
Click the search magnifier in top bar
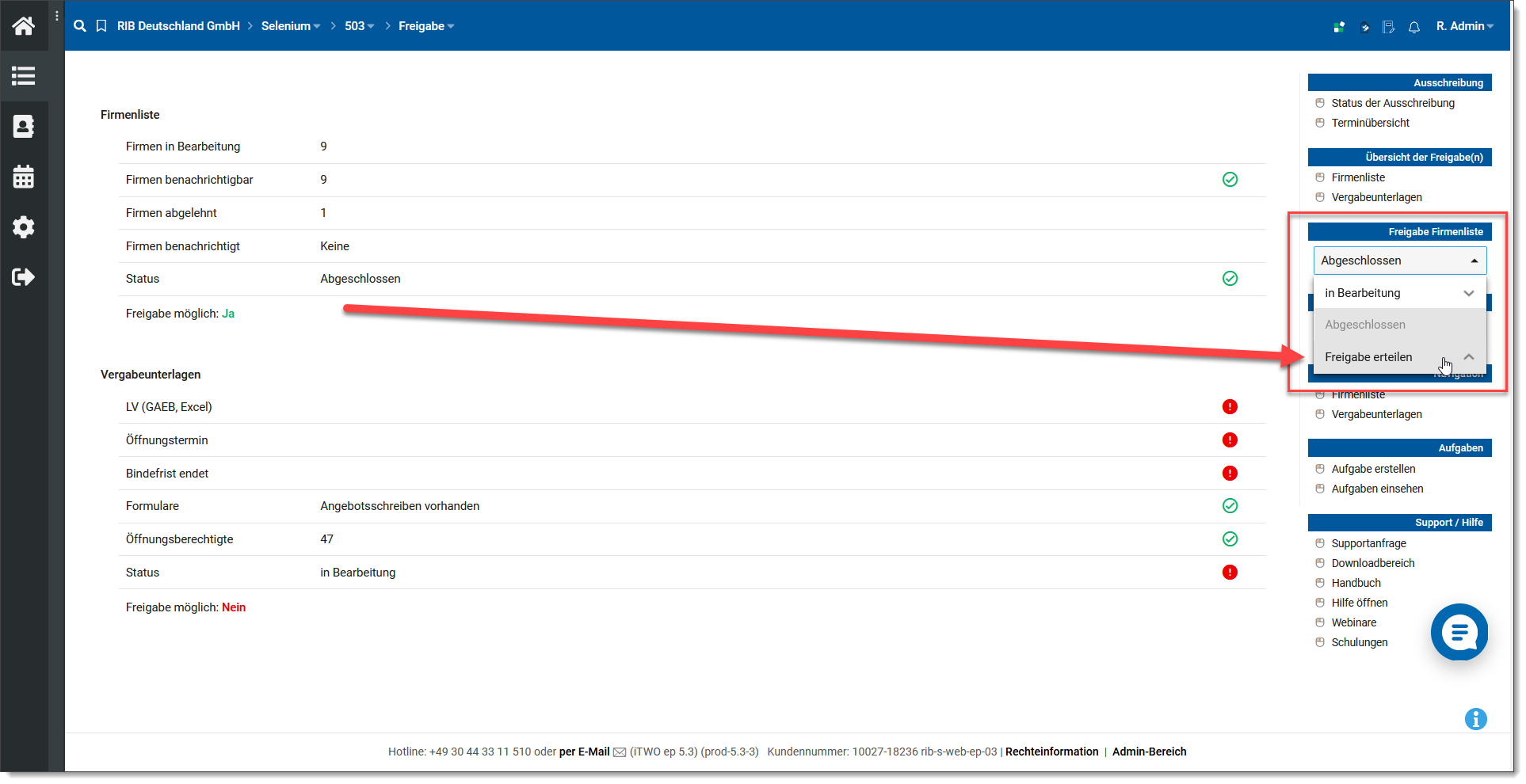(80, 26)
